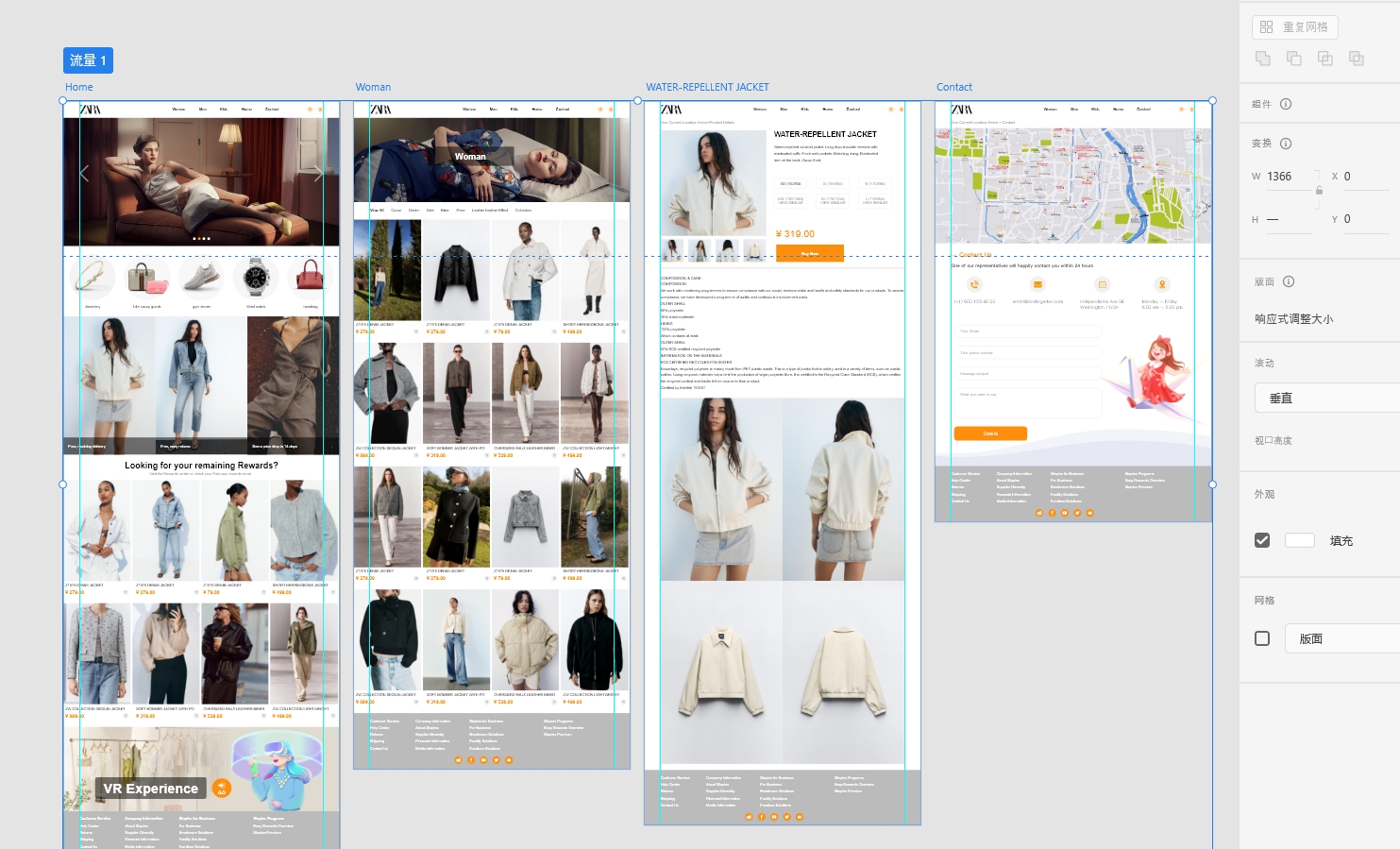Uncheck the 填充 fill checkbox

tap(1262, 540)
